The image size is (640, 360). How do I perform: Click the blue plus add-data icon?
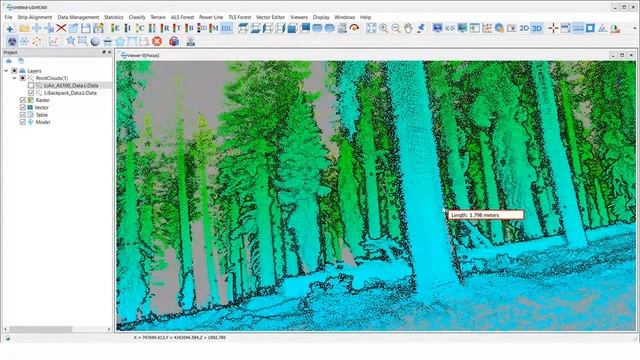coord(10,29)
